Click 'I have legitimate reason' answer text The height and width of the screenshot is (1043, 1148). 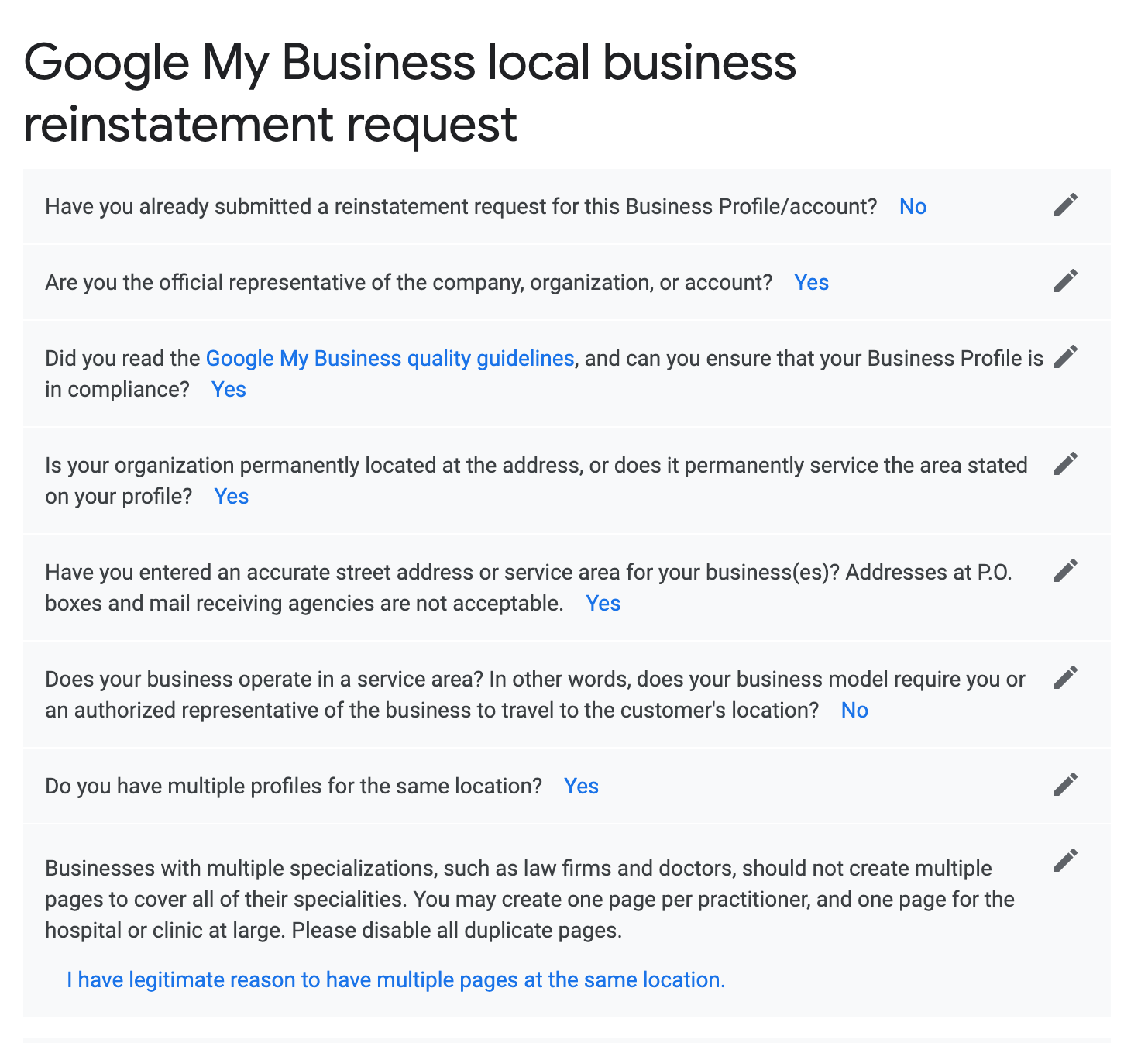click(x=396, y=980)
